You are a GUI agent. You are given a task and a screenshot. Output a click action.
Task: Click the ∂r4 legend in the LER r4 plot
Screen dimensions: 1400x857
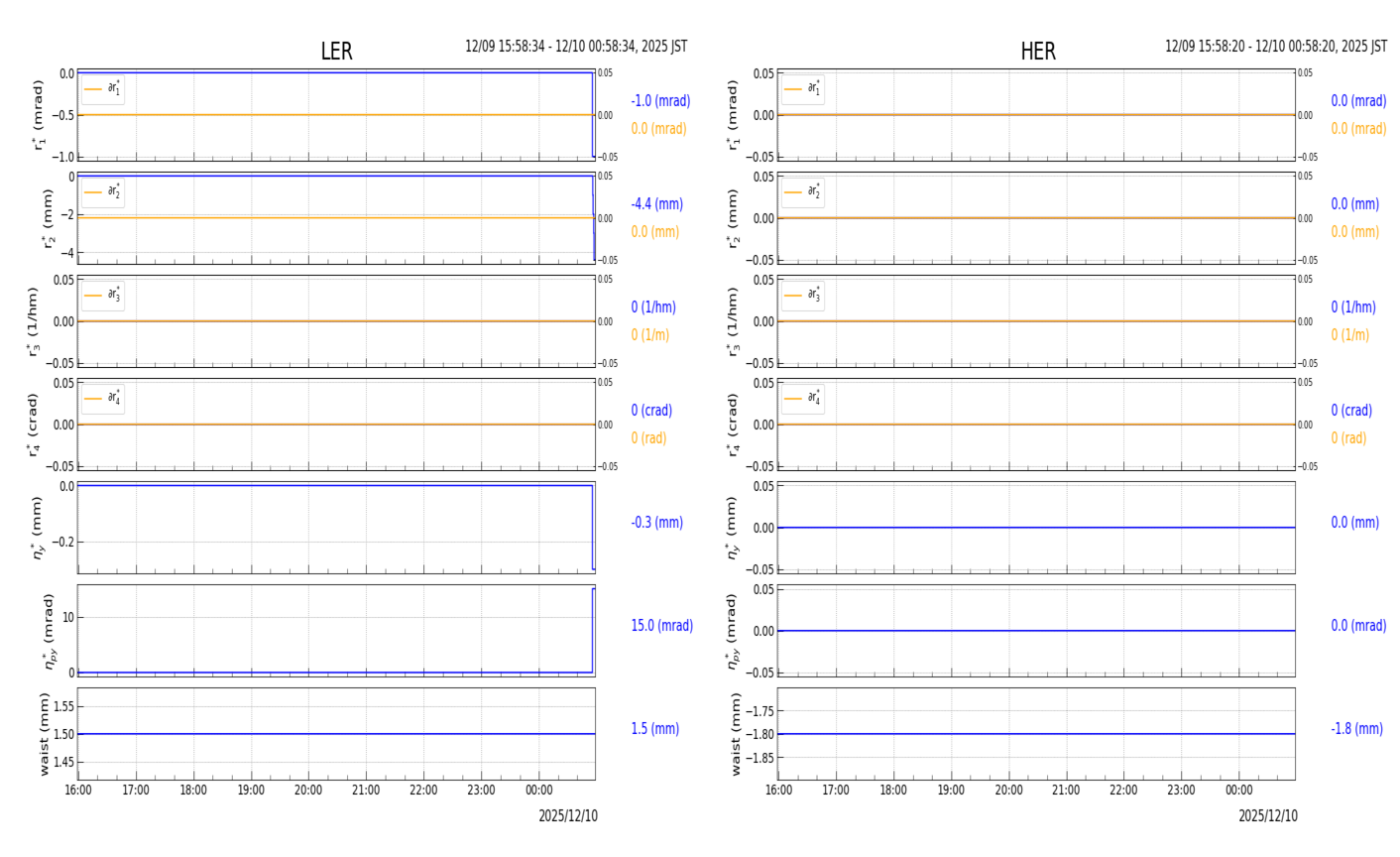tap(103, 399)
